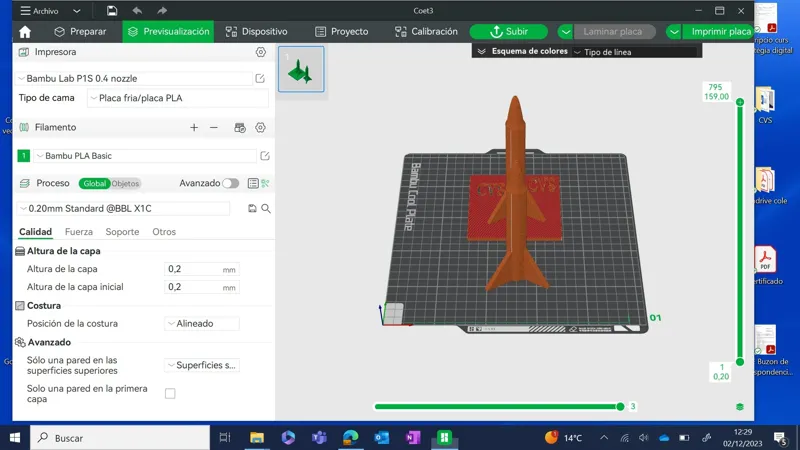This screenshot has width=800, height=450.
Task: Open the Tipo de línea color scheme dropdown
Action: pyautogui.click(x=635, y=52)
